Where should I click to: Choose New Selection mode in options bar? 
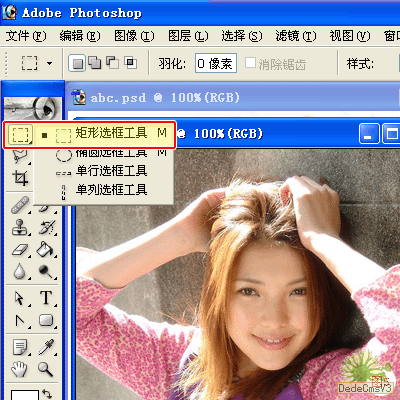pos(77,63)
